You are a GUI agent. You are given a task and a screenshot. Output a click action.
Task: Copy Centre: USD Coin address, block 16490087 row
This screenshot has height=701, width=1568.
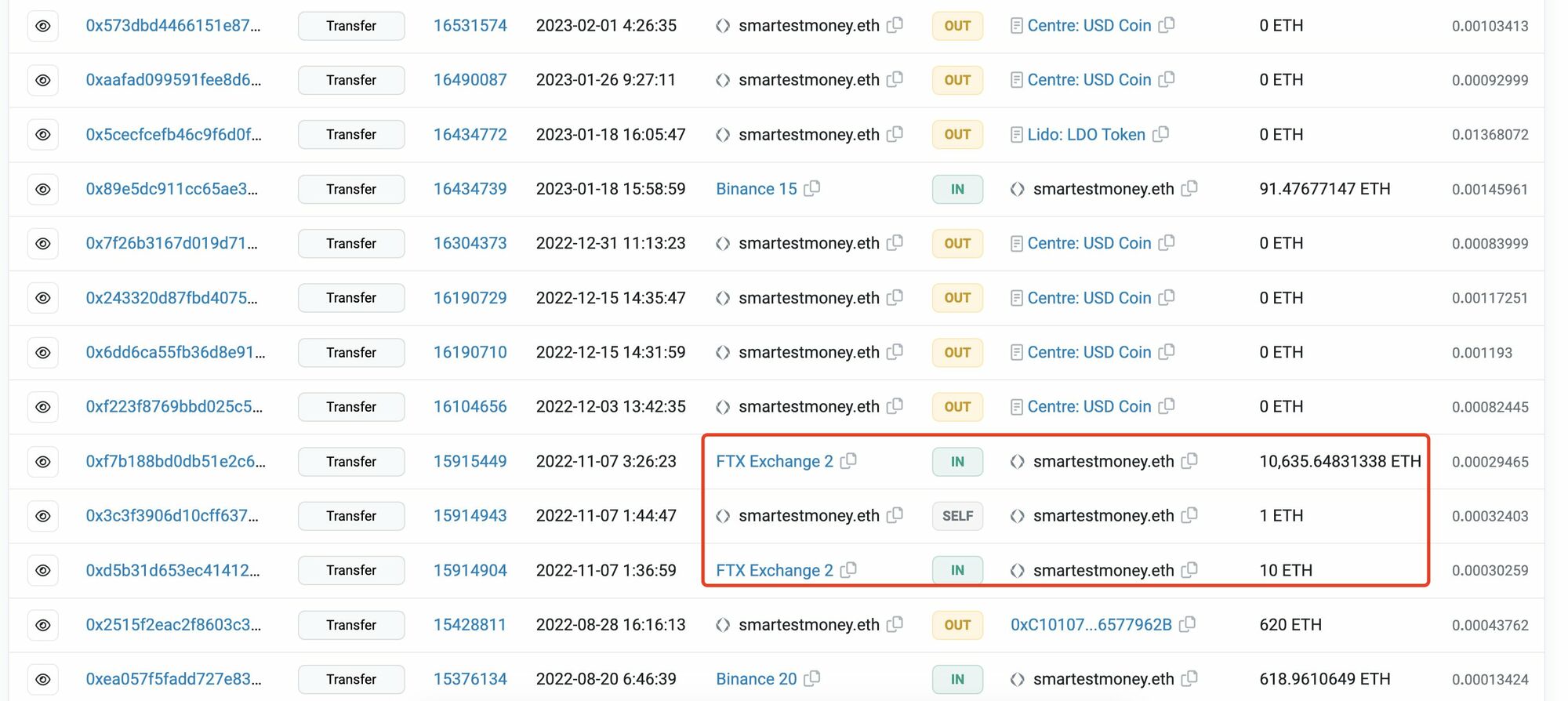pos(1167,79)
